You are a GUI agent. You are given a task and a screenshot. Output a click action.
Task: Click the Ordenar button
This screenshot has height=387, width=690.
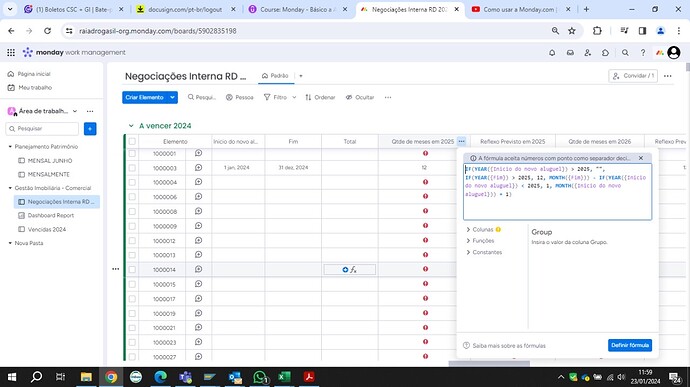coord(320,97)
